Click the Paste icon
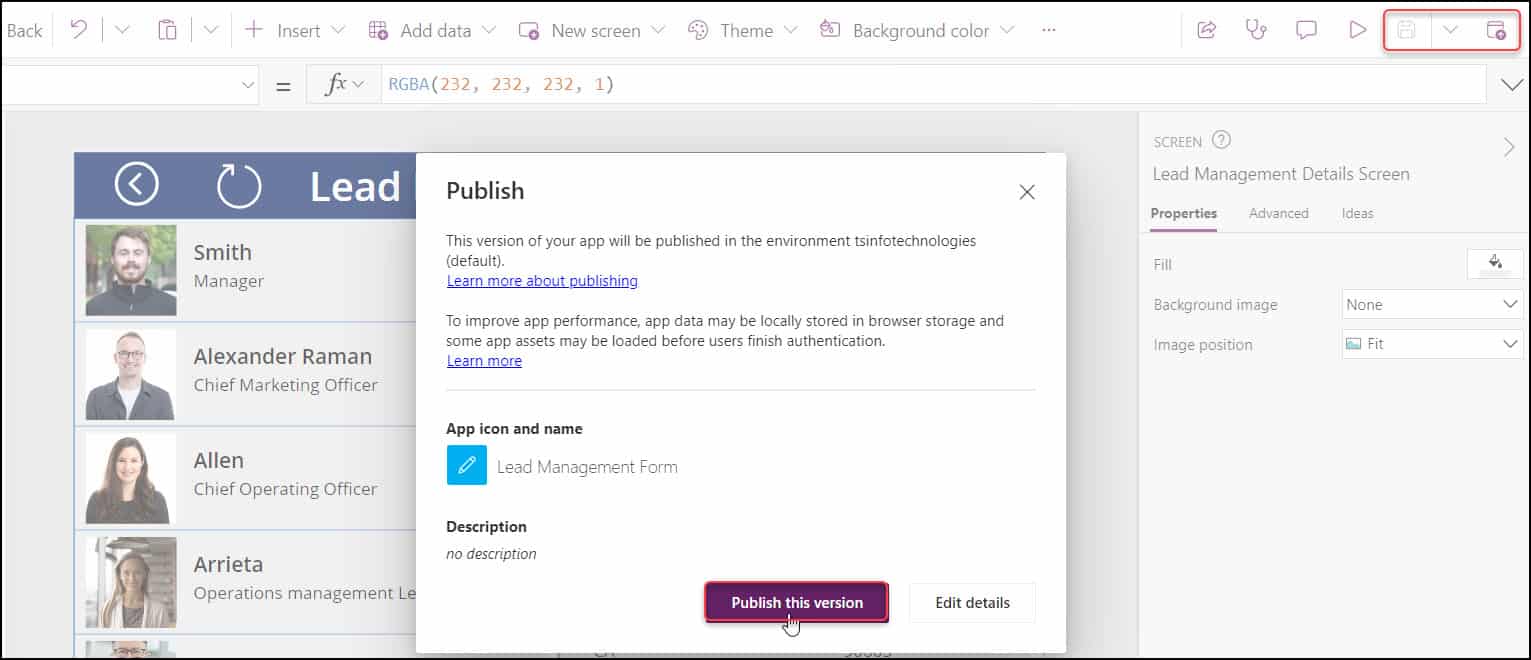The width and height of the screenshot is (1531, 660). click(x=167, y=29)
